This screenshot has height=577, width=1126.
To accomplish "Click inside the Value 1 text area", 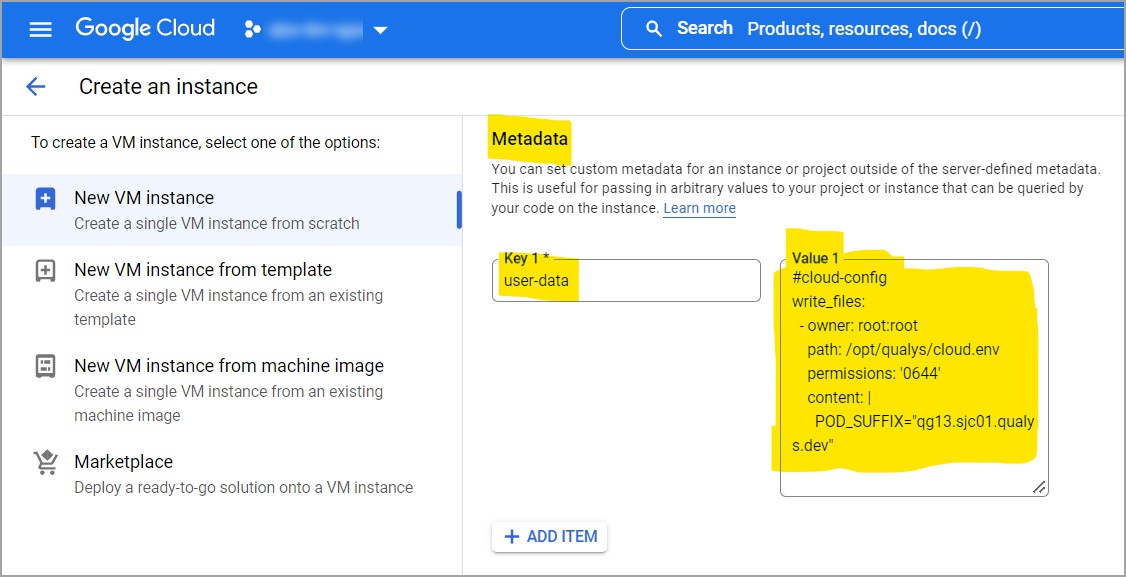I will coord(914,377).
